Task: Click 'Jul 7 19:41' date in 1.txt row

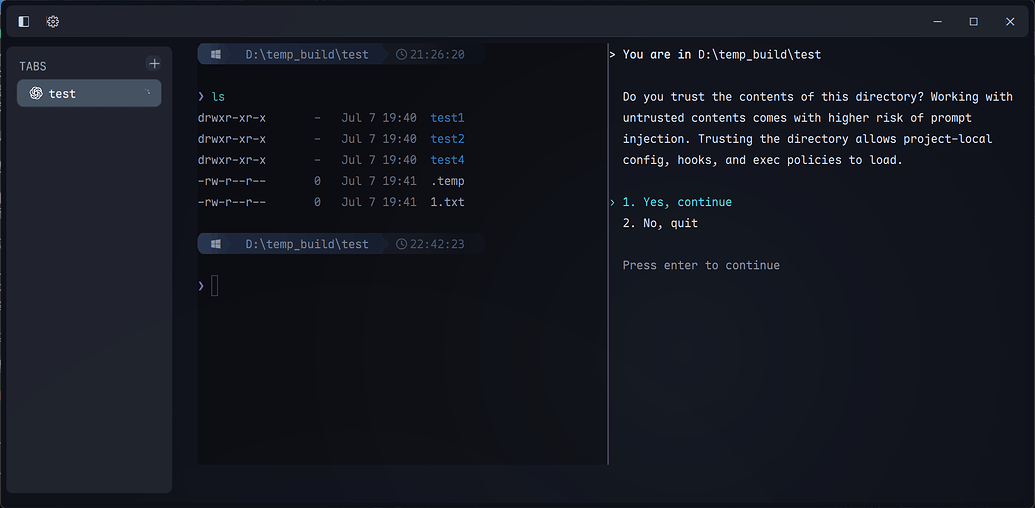Action: pyautogui.click(x=379, y=203)
